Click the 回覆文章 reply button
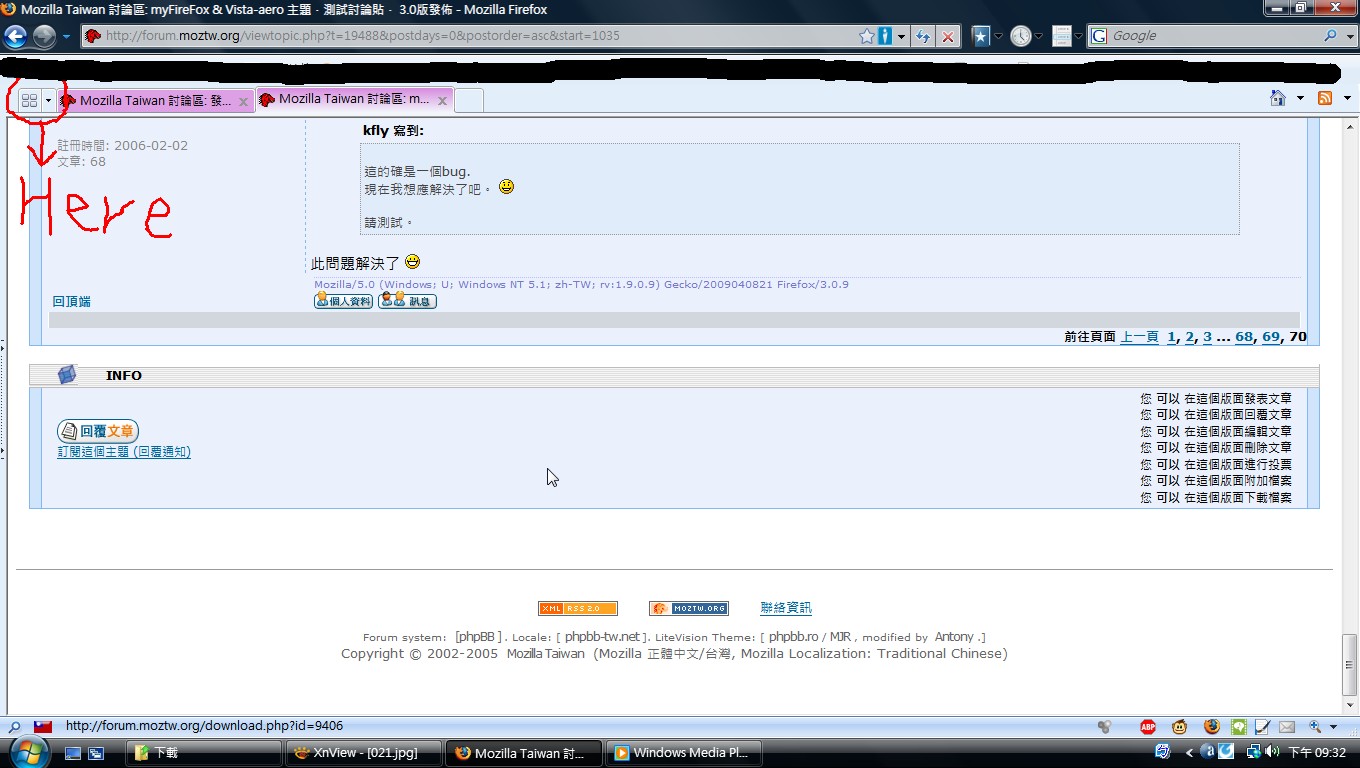 point(98,431)
